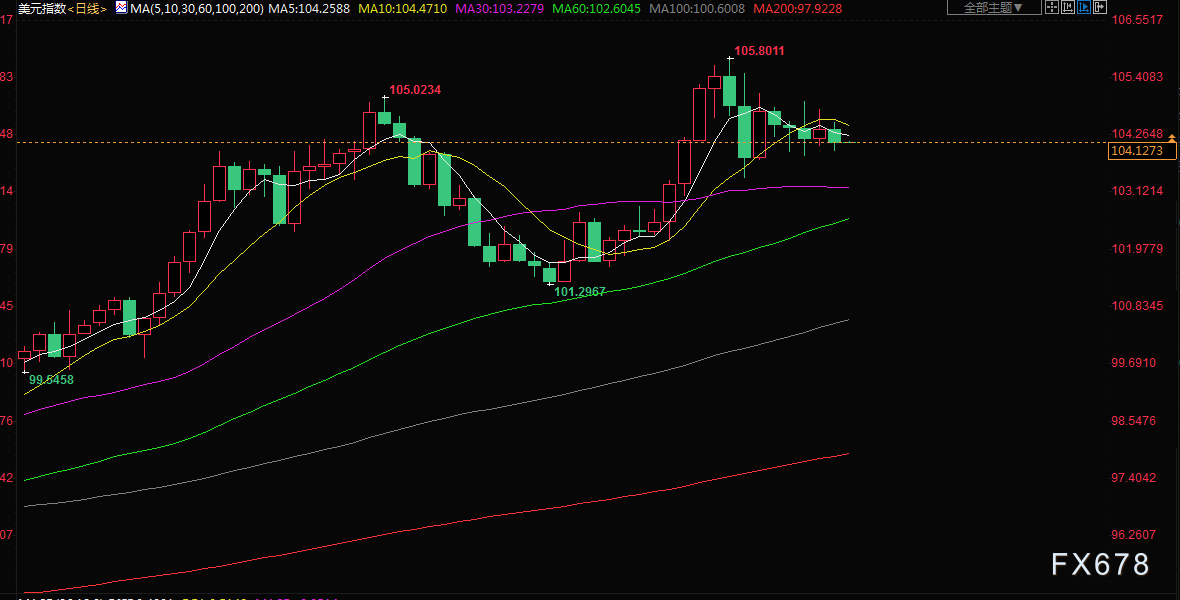The height and width of the screenshot is (600, 1180).
Task: Click the current price tag 104.1273
Action: pos(1136,151)
